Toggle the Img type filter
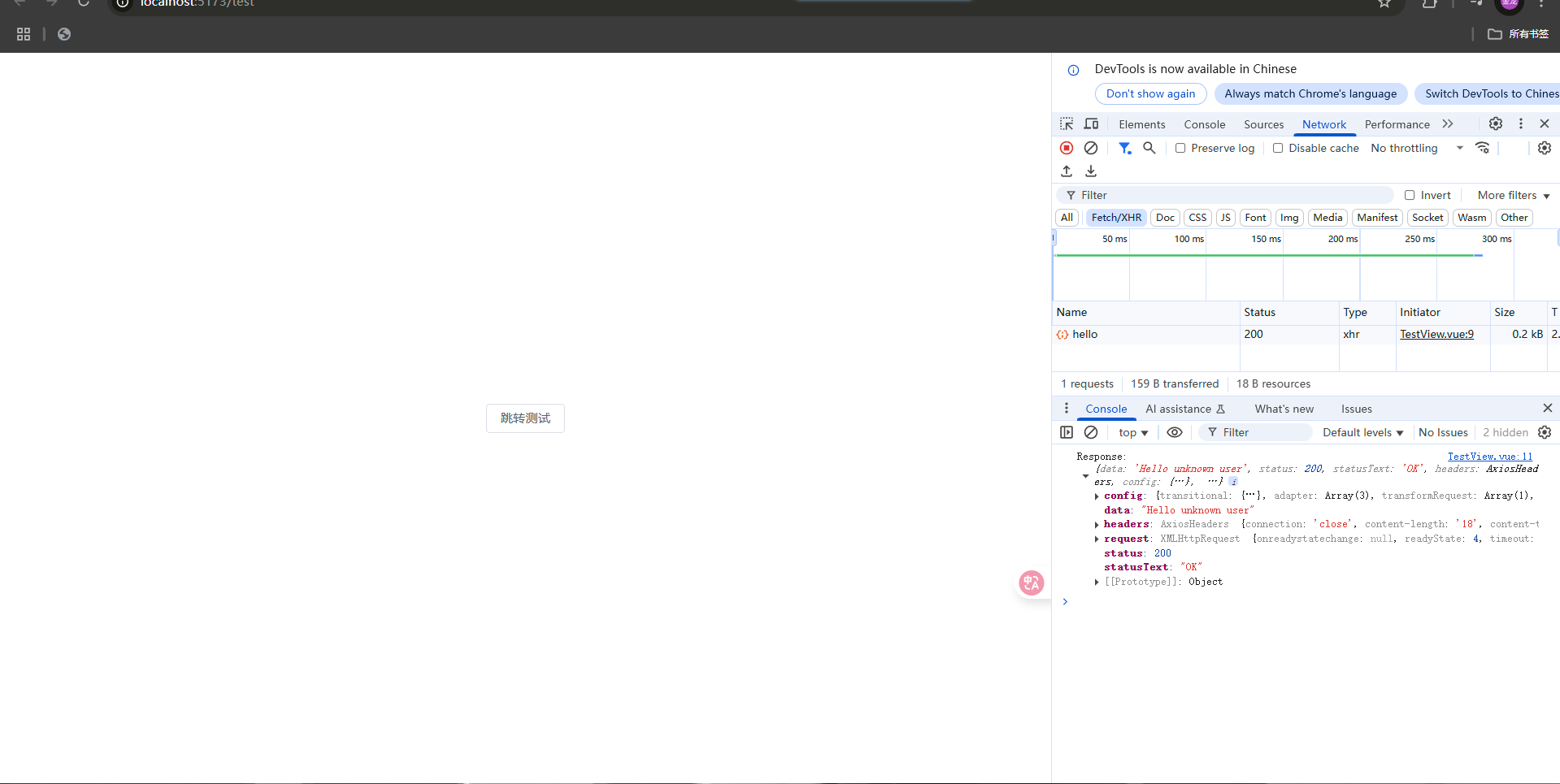This screenshot has height=784, width=1560. click(1289, 218)
